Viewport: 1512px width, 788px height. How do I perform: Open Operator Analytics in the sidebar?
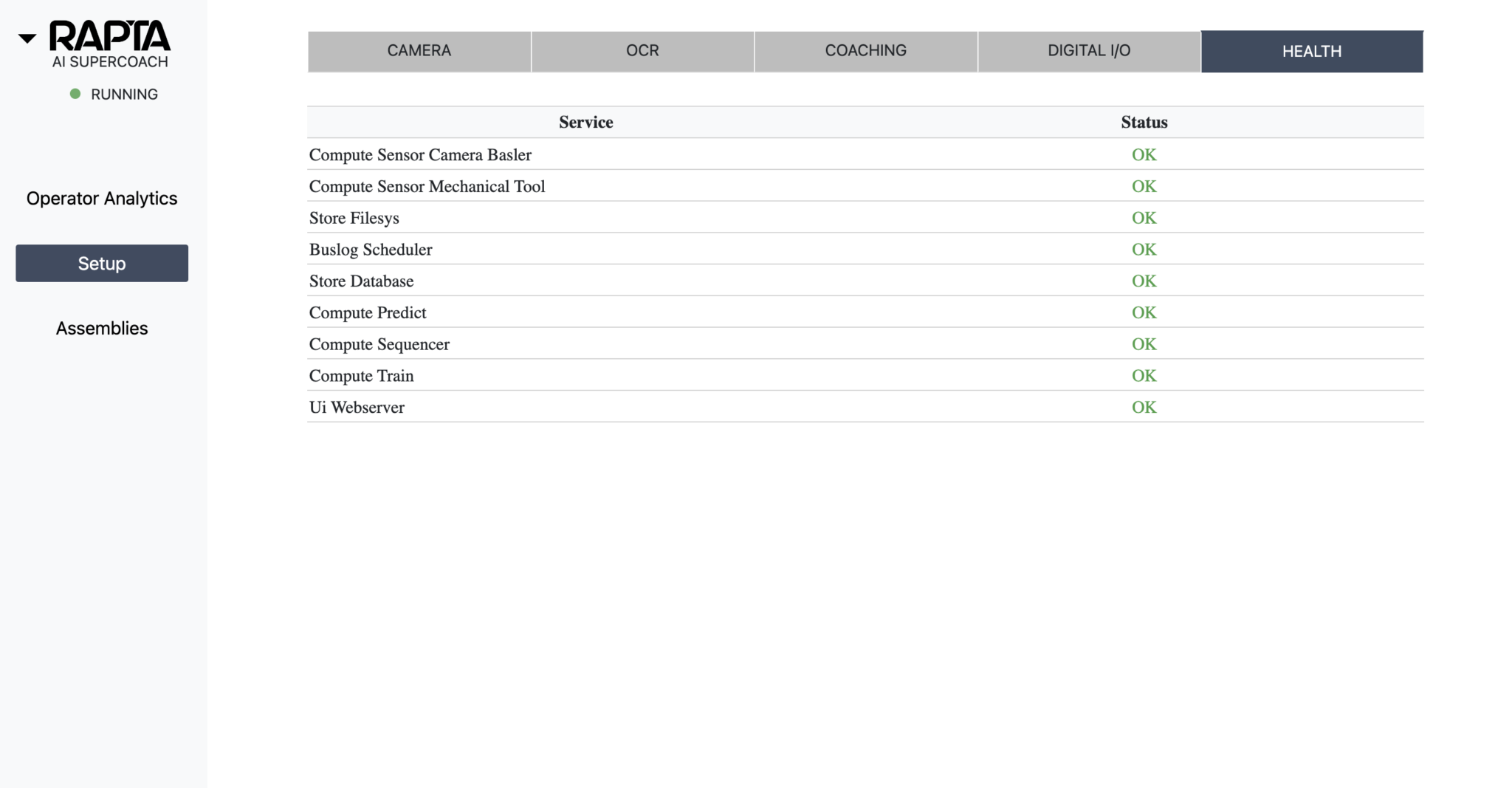coord(102,199)
